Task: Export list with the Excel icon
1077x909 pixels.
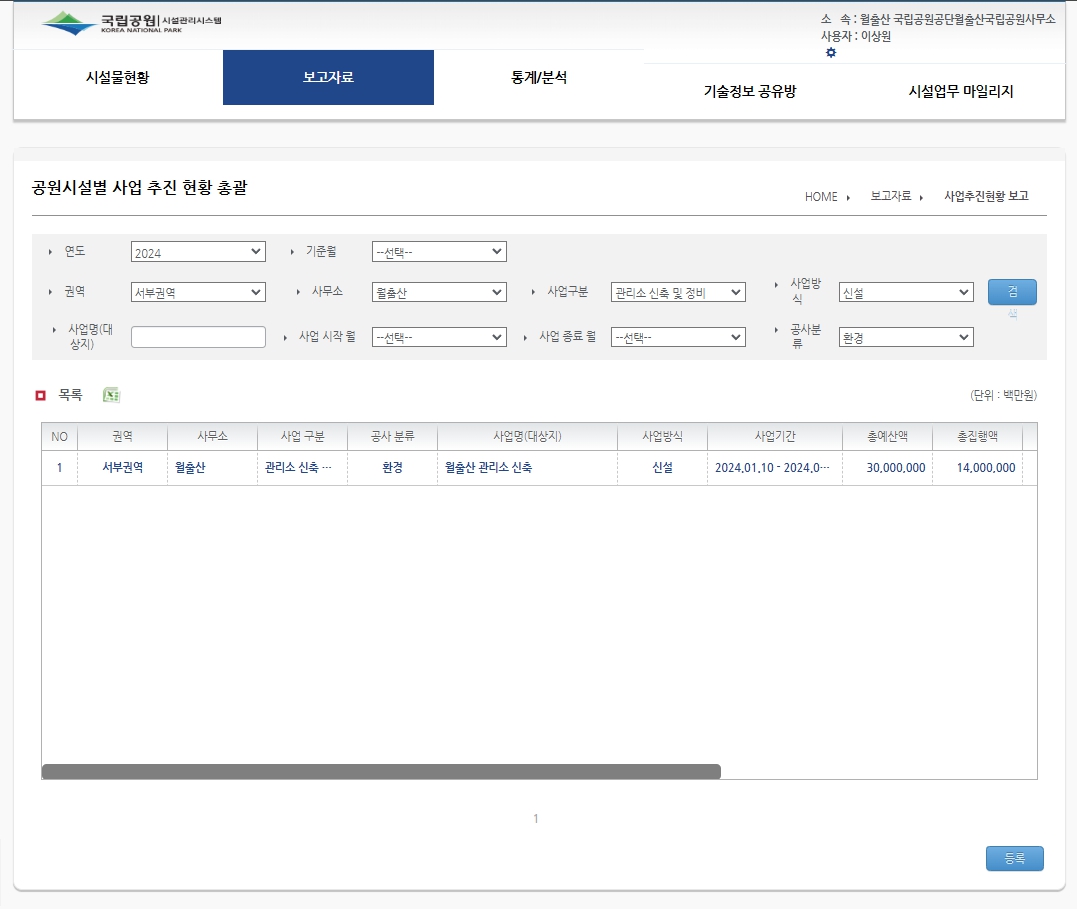Action: (x=111, y=395)
